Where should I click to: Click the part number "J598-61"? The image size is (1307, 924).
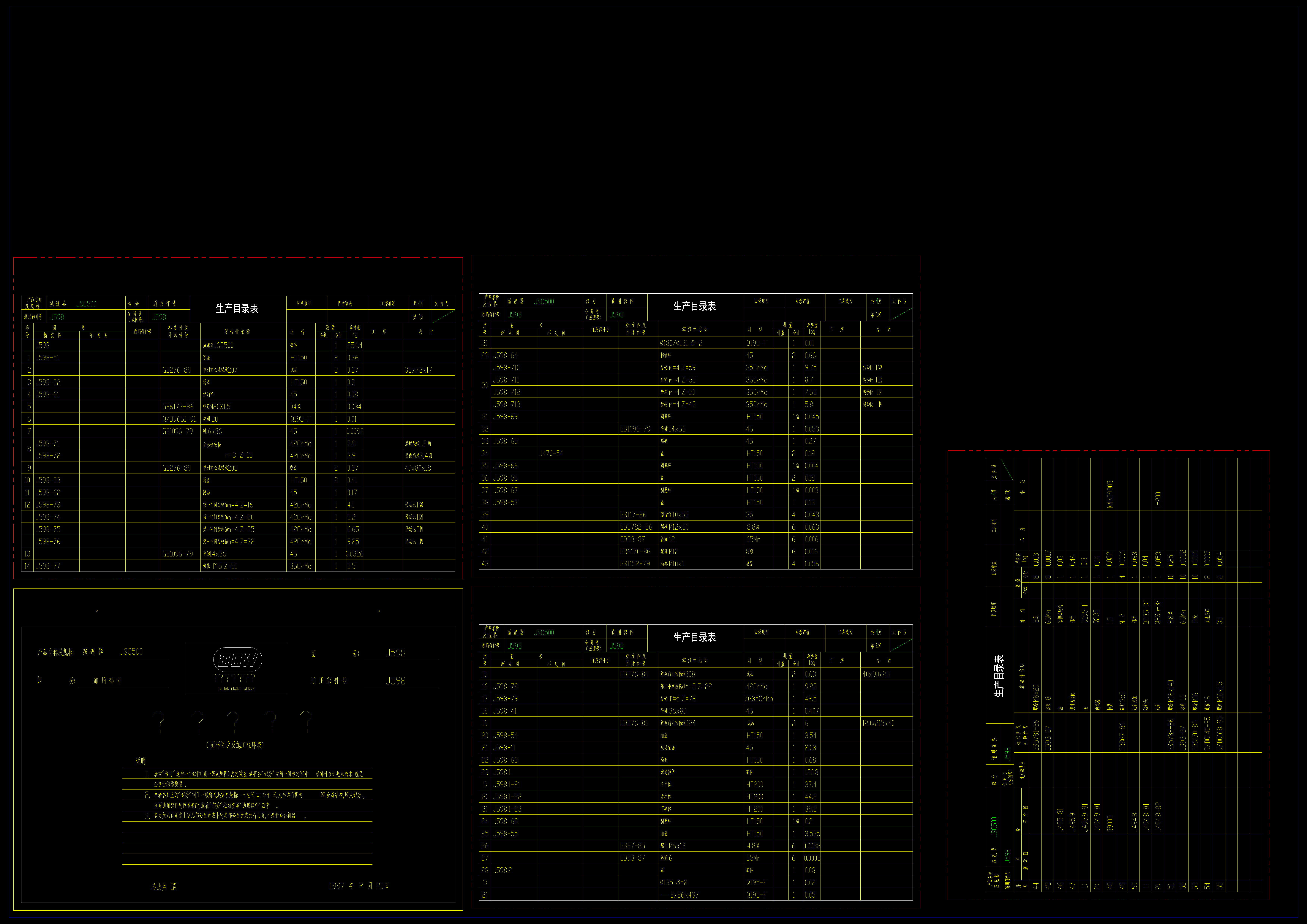pos(47,395)
